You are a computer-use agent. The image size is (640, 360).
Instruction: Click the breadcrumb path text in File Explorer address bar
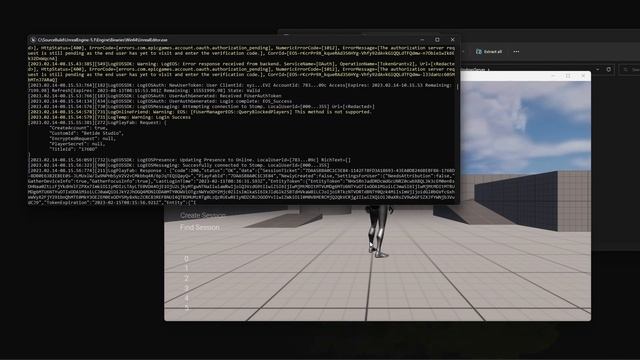474,70
